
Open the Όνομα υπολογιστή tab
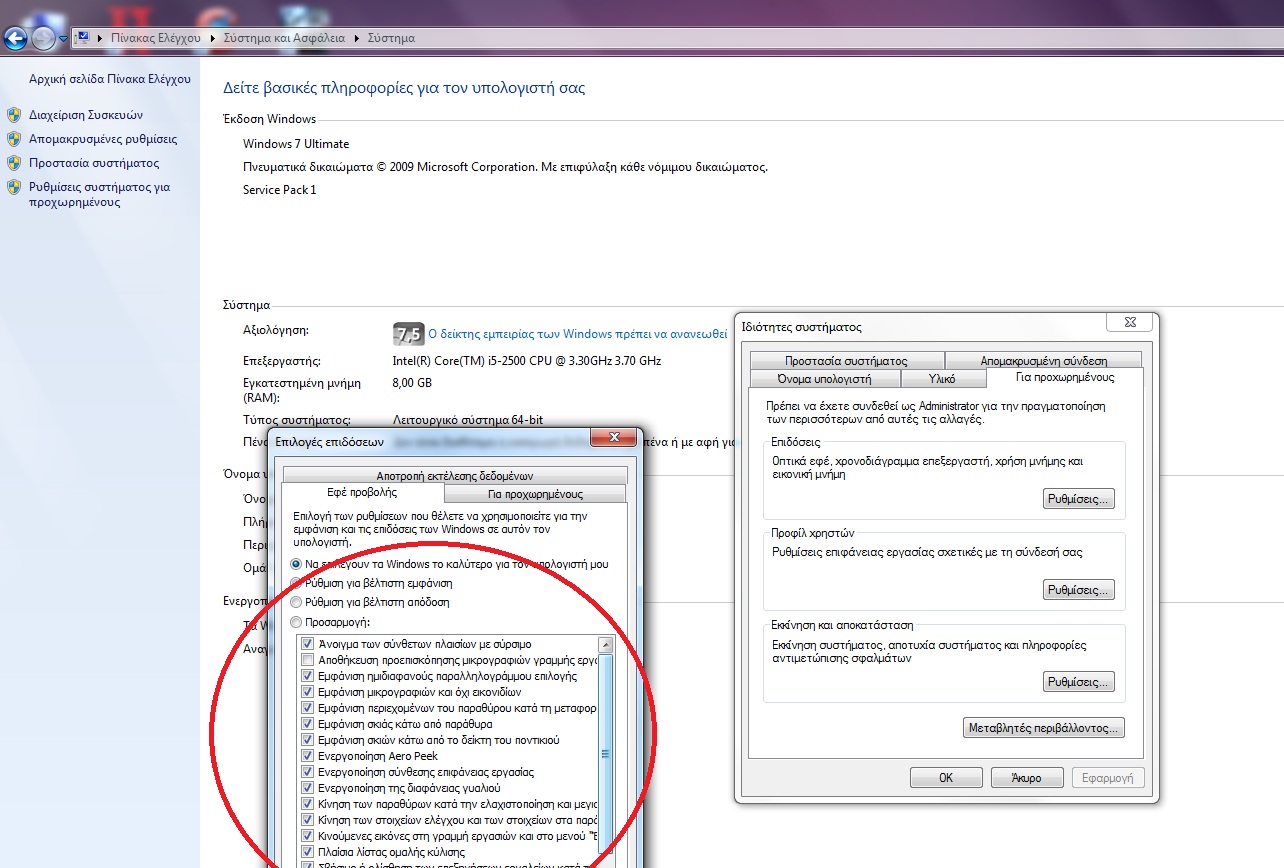(824, 379)
